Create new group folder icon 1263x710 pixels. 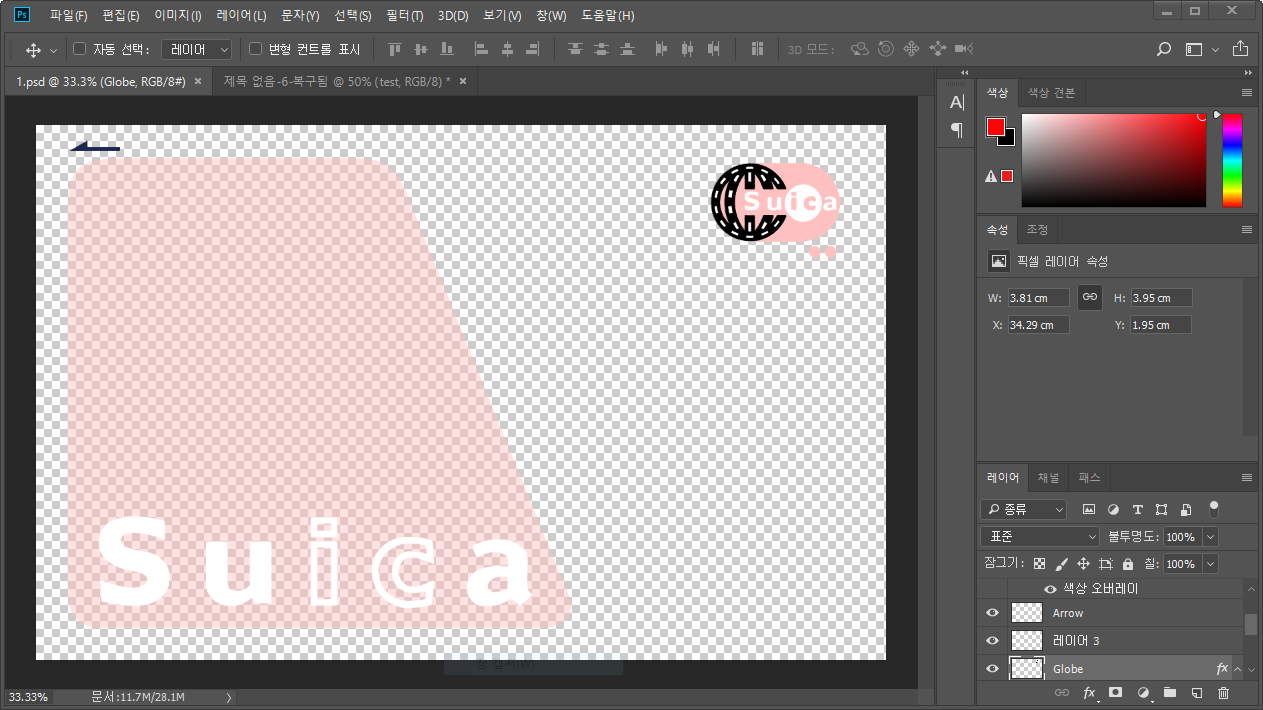point(1170,692)
